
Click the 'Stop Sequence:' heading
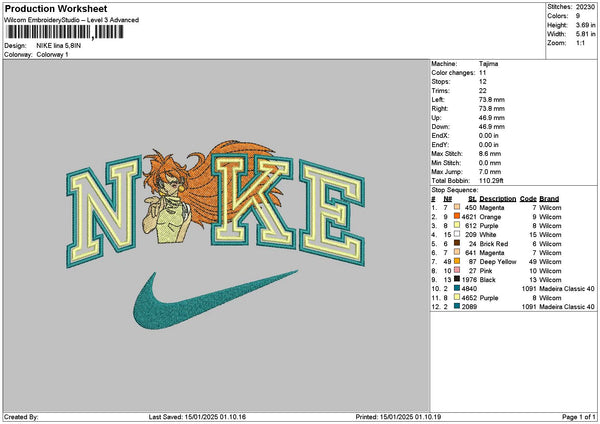455,190
